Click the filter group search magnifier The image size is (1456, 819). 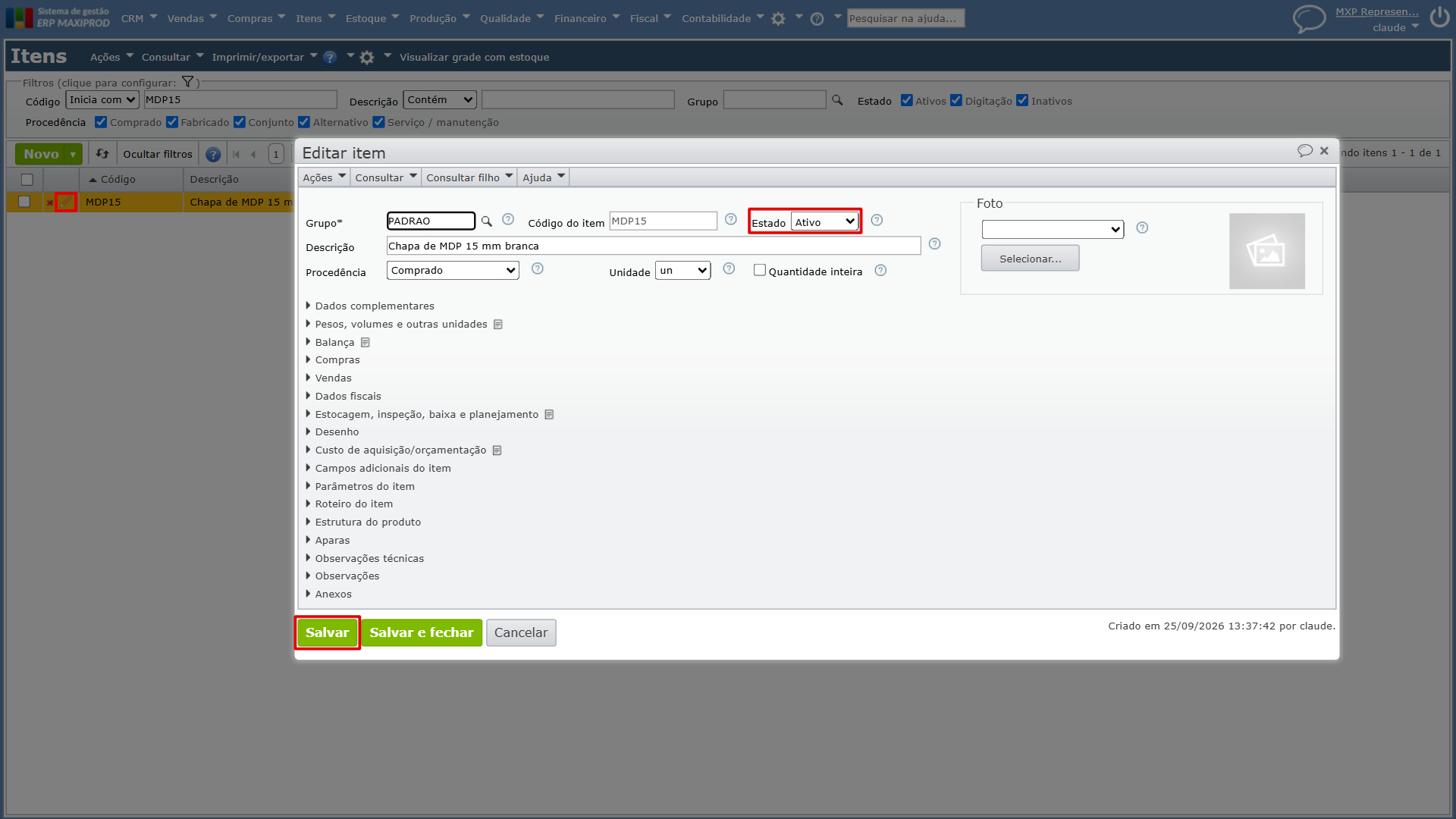[x=837, y=100]
